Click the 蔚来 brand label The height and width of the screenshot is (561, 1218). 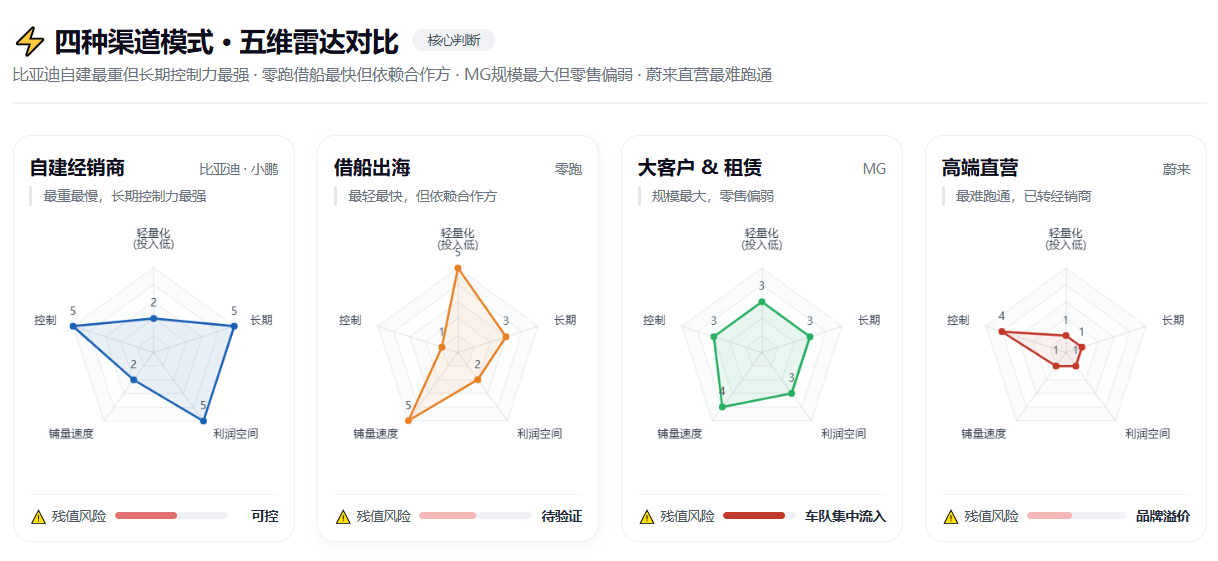[x=1177, y=169]
